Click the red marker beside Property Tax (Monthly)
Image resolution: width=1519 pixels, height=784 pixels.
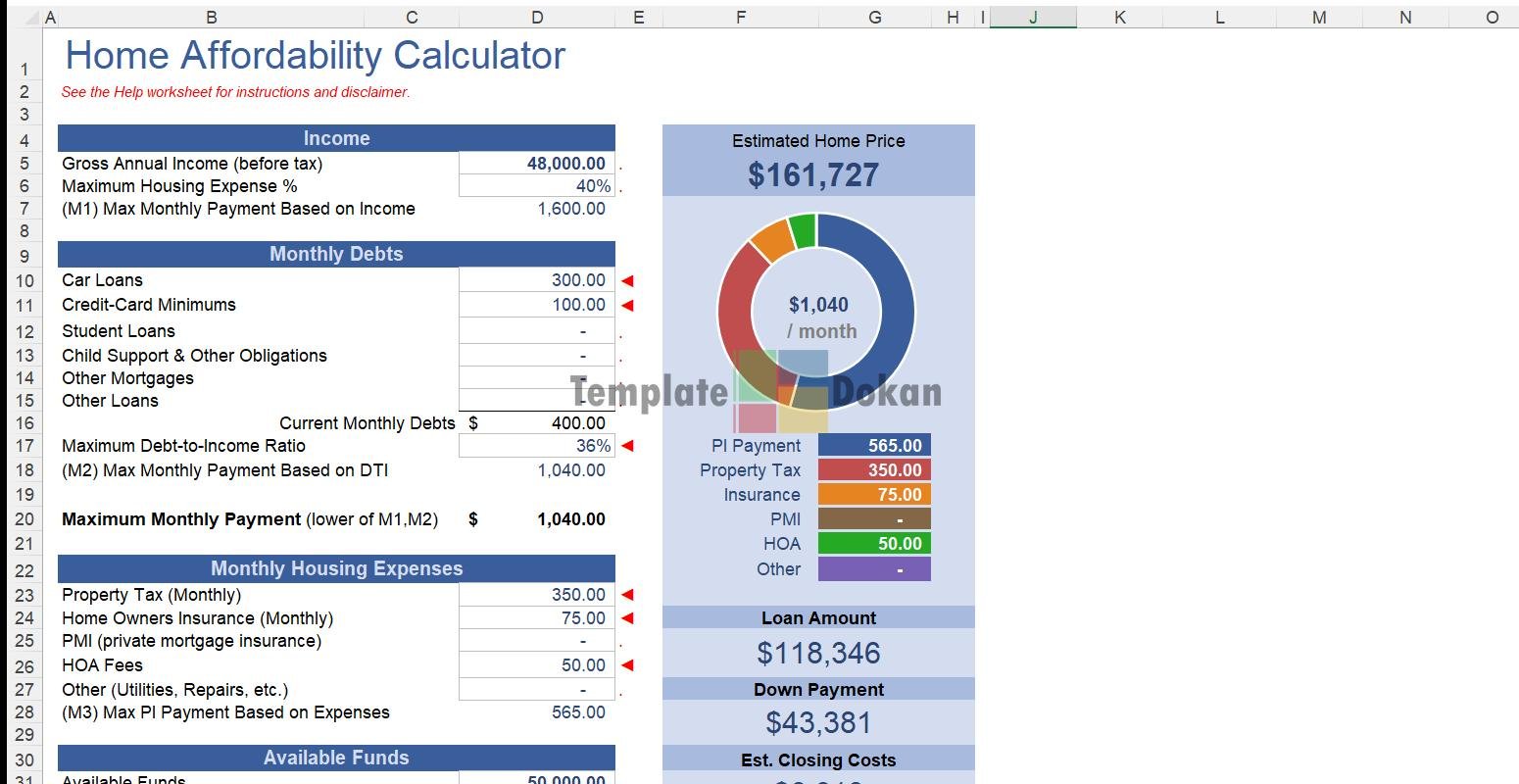pyautogui.click(x=628, y=595)
